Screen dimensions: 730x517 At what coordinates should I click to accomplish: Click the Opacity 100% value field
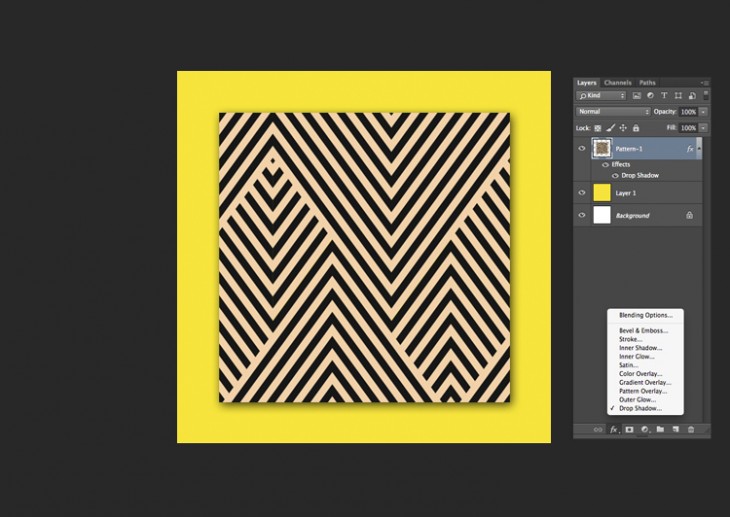click(x=688, y=112)
